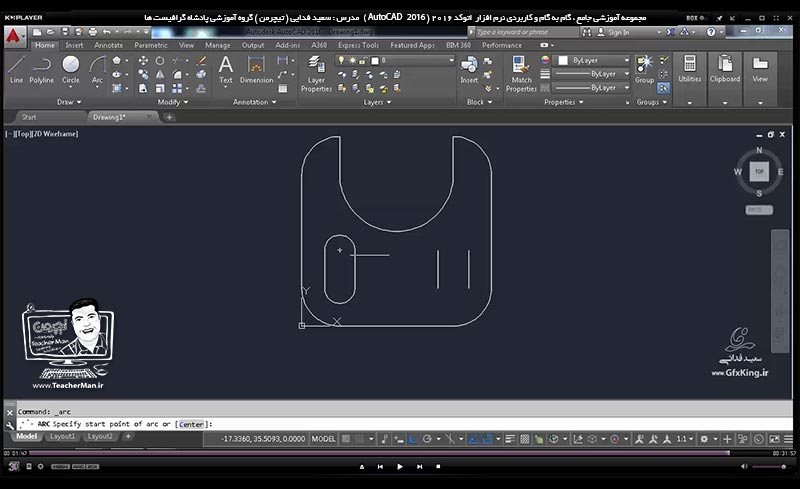Click the command line customize wrench icon
Viewport: 800px width, 489px height.
[10, 425]
